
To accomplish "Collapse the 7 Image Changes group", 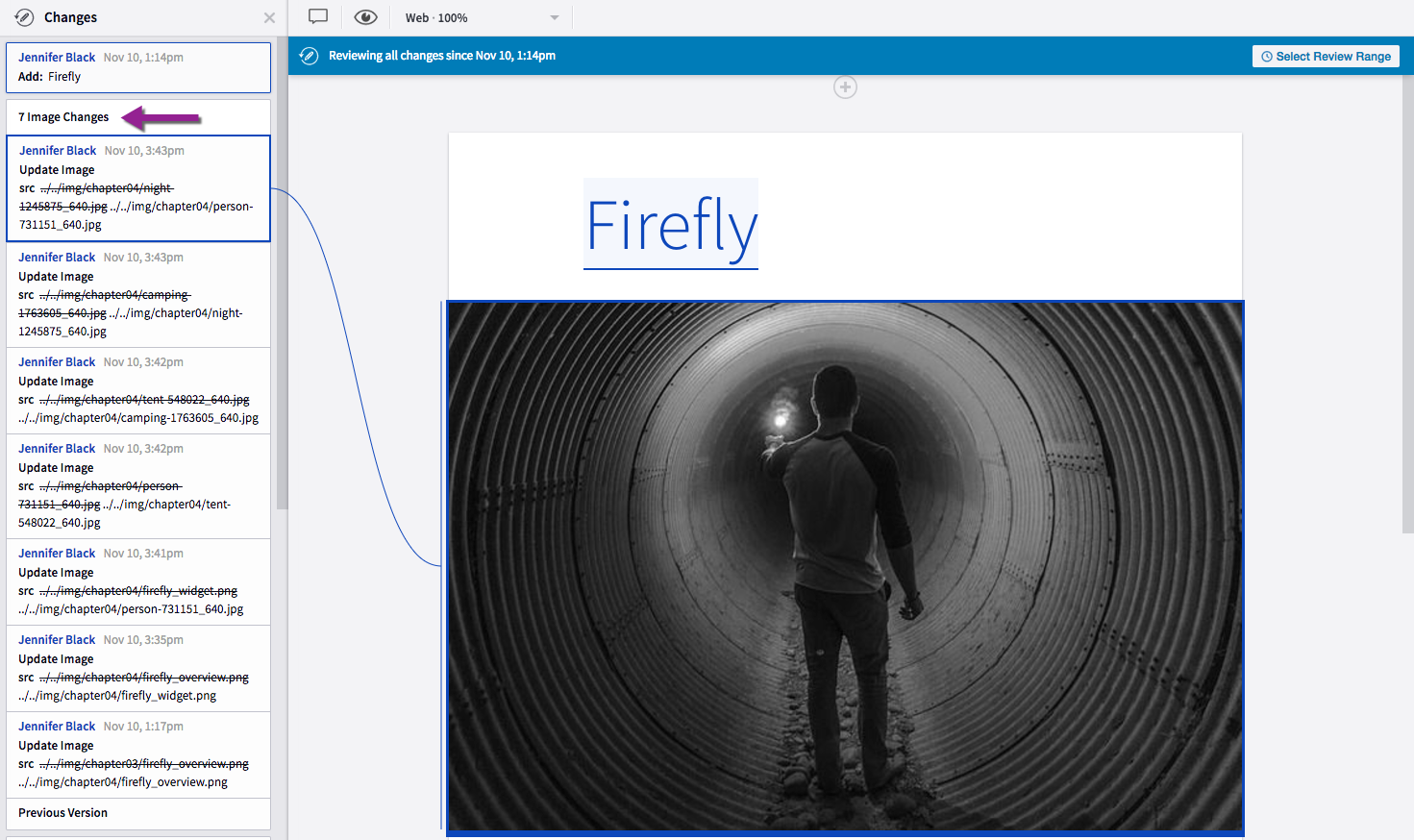I will [64, 117].
